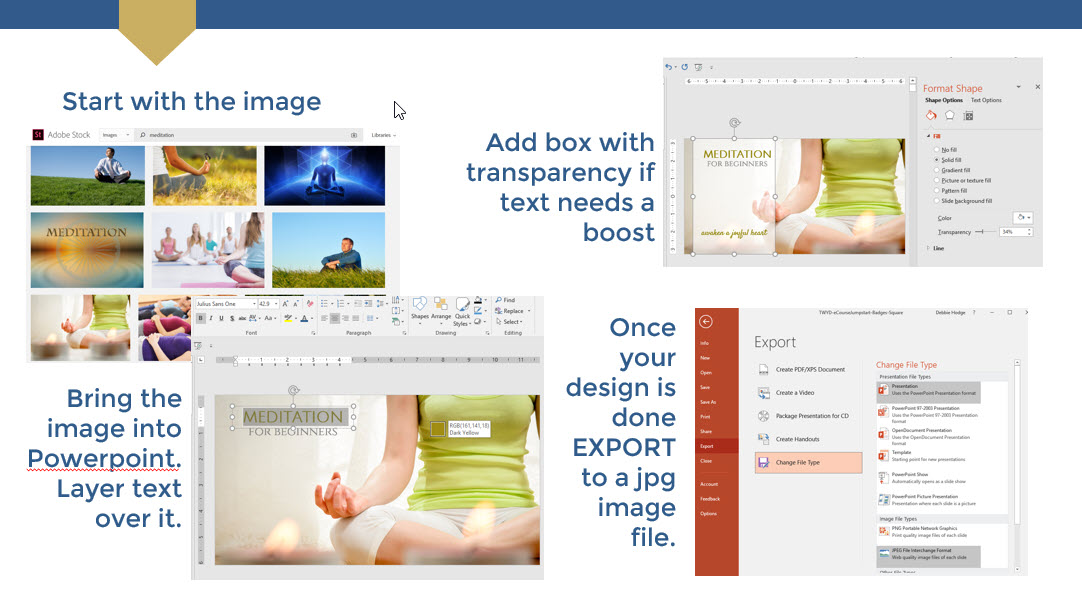1082x604 pixels.
Task: Open Options in Backstage menu
Action: click(708, 514)
